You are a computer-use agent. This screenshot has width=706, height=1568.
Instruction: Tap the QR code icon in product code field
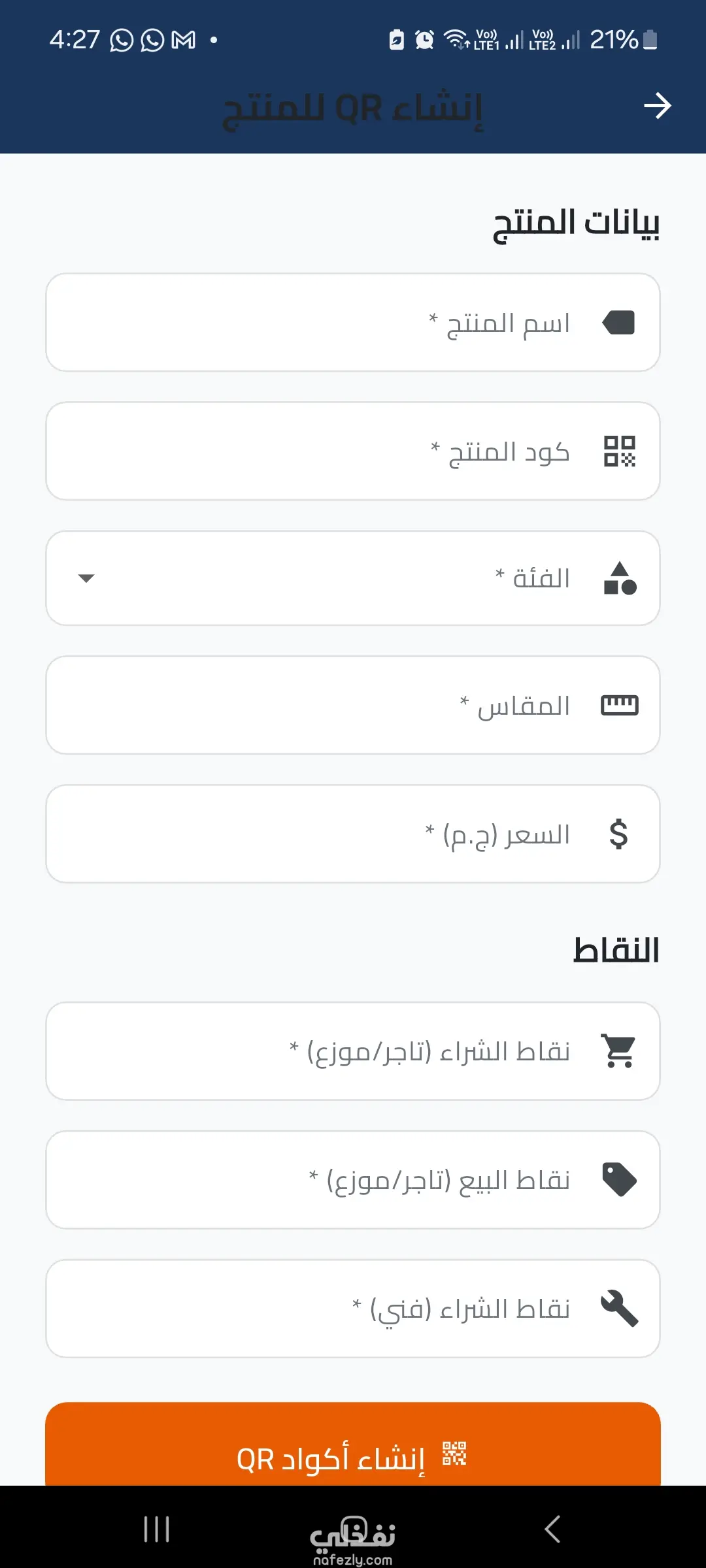pos(619,451)
